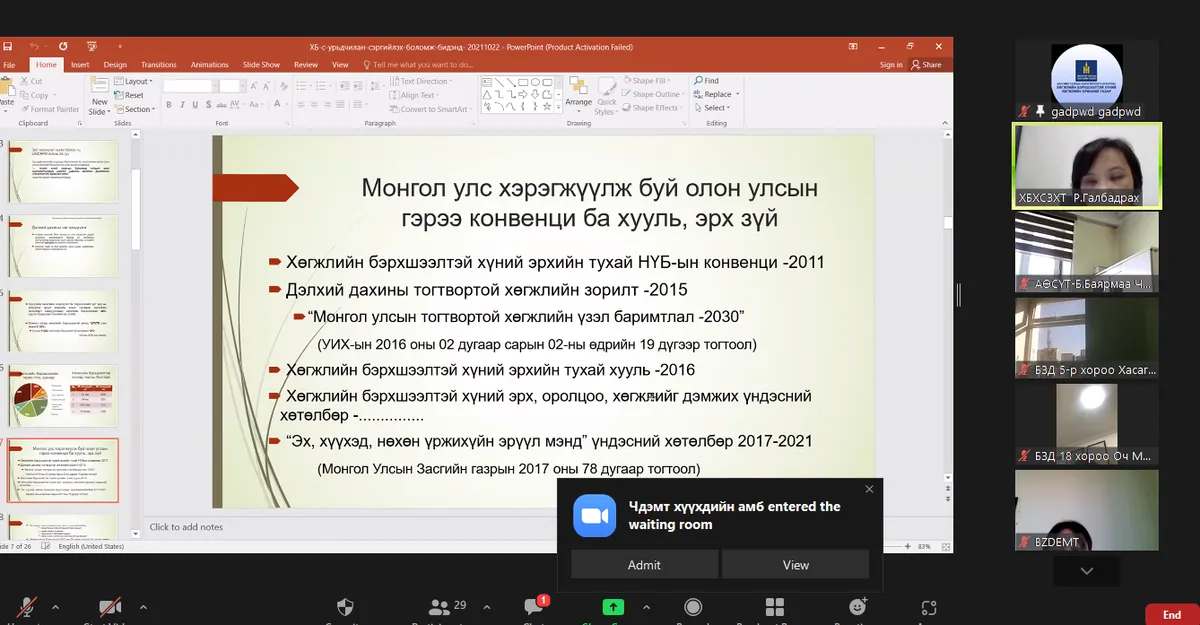
Task: Select Format Painter tool
Action: point(48,109)
